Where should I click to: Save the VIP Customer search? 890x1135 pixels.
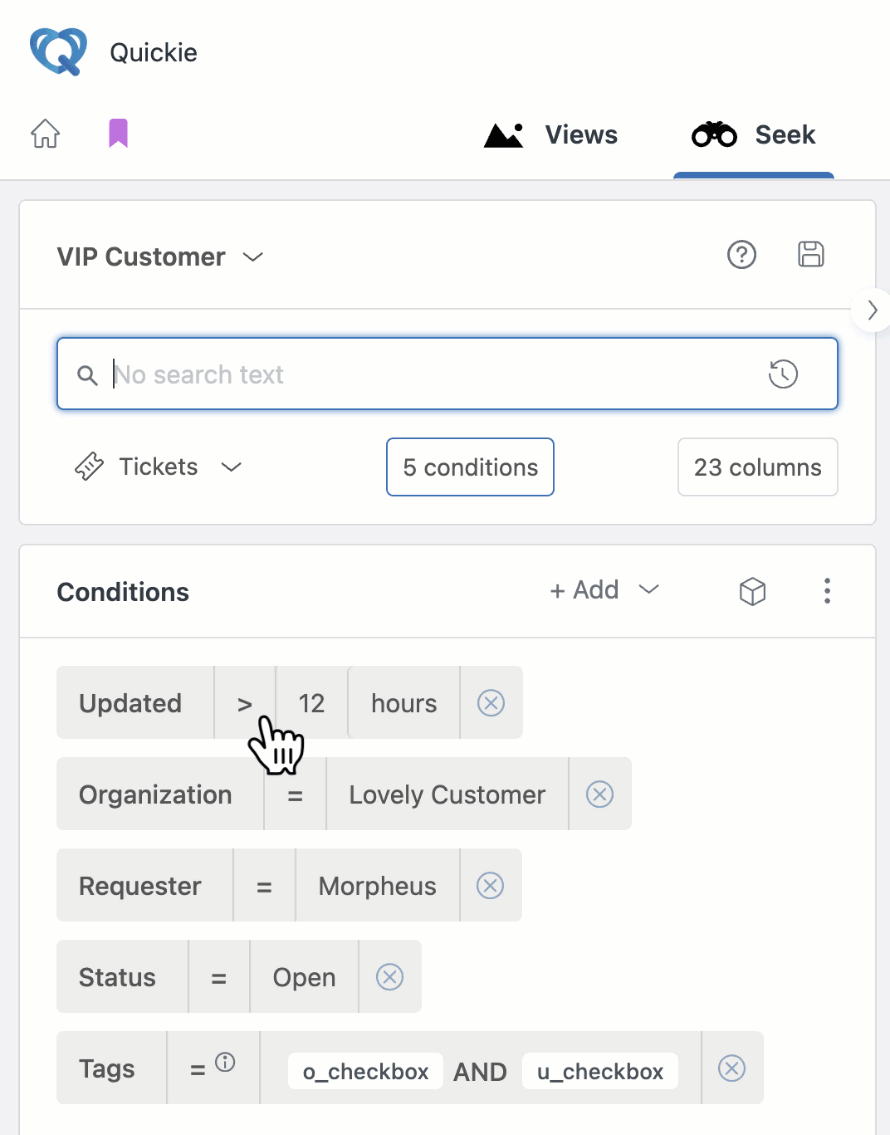(x=810, y=255)
